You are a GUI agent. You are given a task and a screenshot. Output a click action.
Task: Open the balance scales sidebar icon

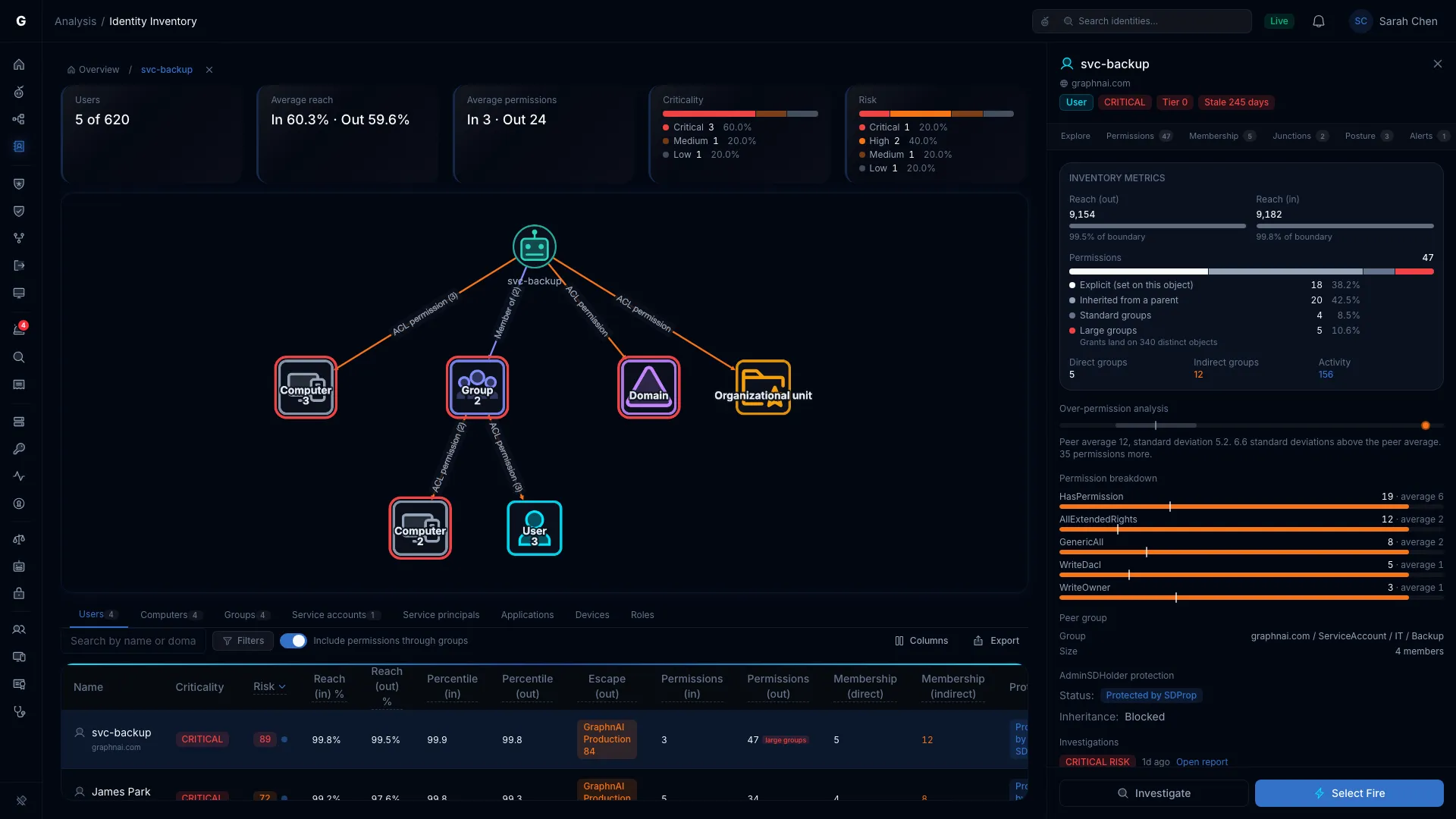tap(19, 539)
